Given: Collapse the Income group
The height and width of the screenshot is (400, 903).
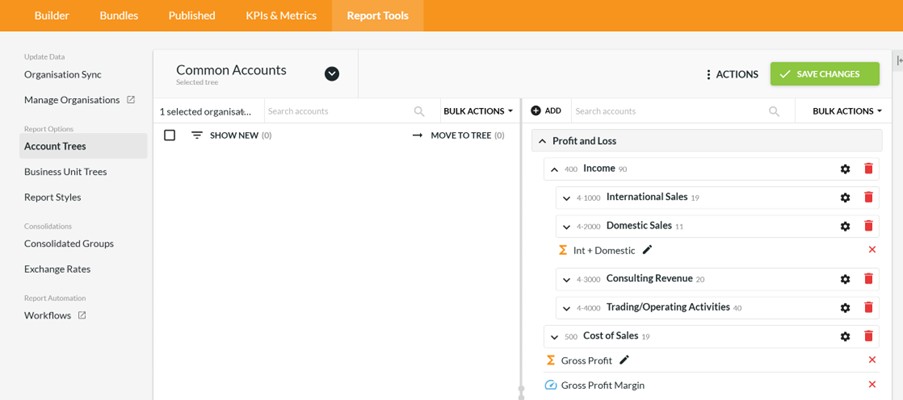Looking at the screenshot, I should [x=554, y=169].
